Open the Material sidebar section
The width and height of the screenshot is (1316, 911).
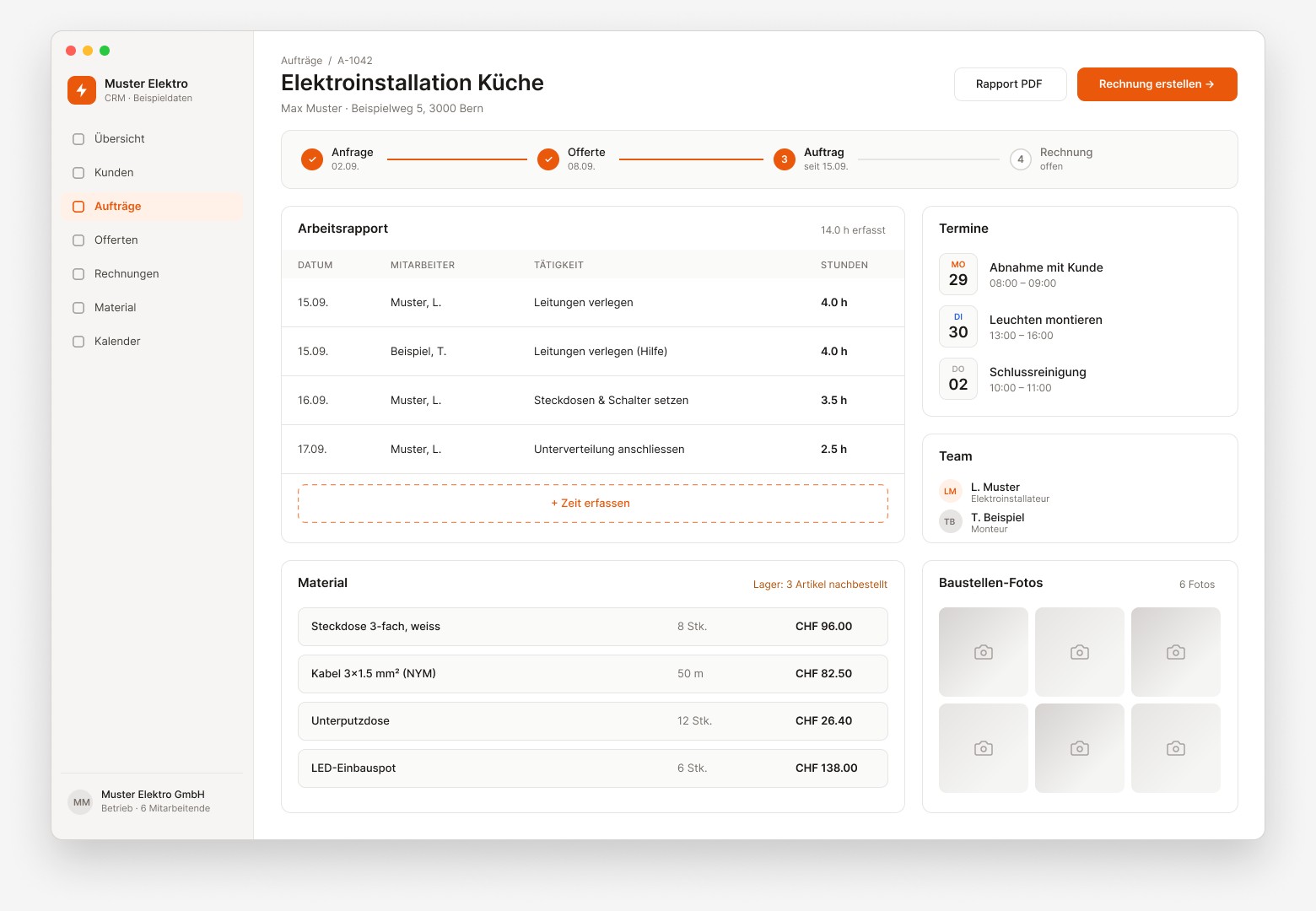pos(152,308)
